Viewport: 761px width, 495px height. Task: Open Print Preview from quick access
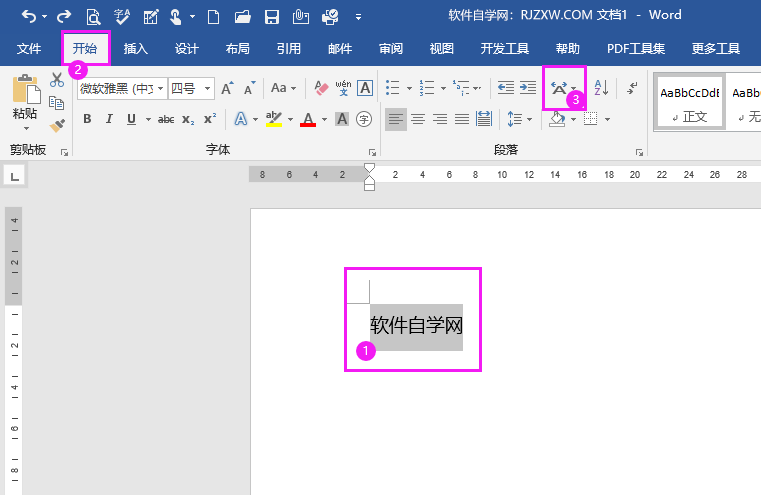[93, 17]
